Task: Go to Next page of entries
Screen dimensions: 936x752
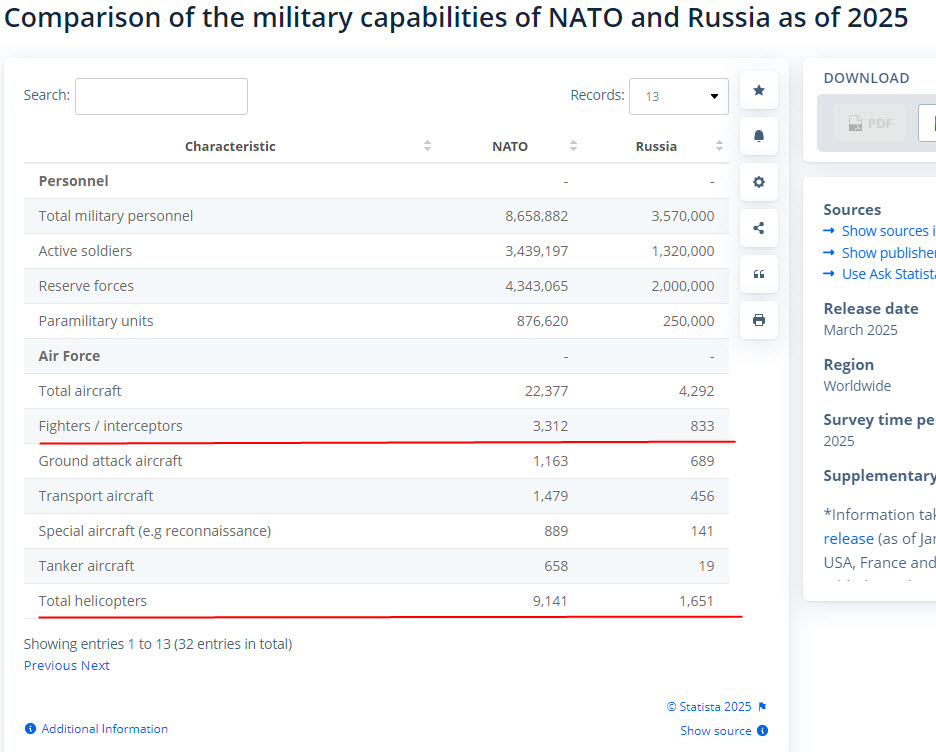Action: pyautogui.click(x=95, y=665)
